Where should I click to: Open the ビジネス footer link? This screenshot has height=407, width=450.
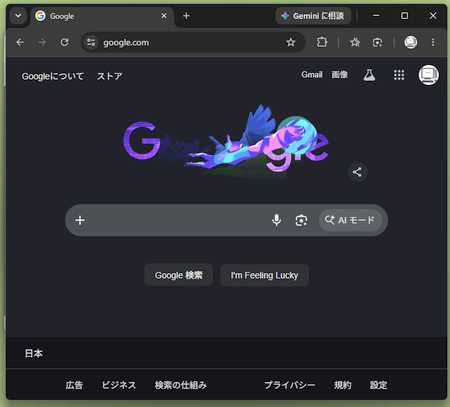point(119,385)
